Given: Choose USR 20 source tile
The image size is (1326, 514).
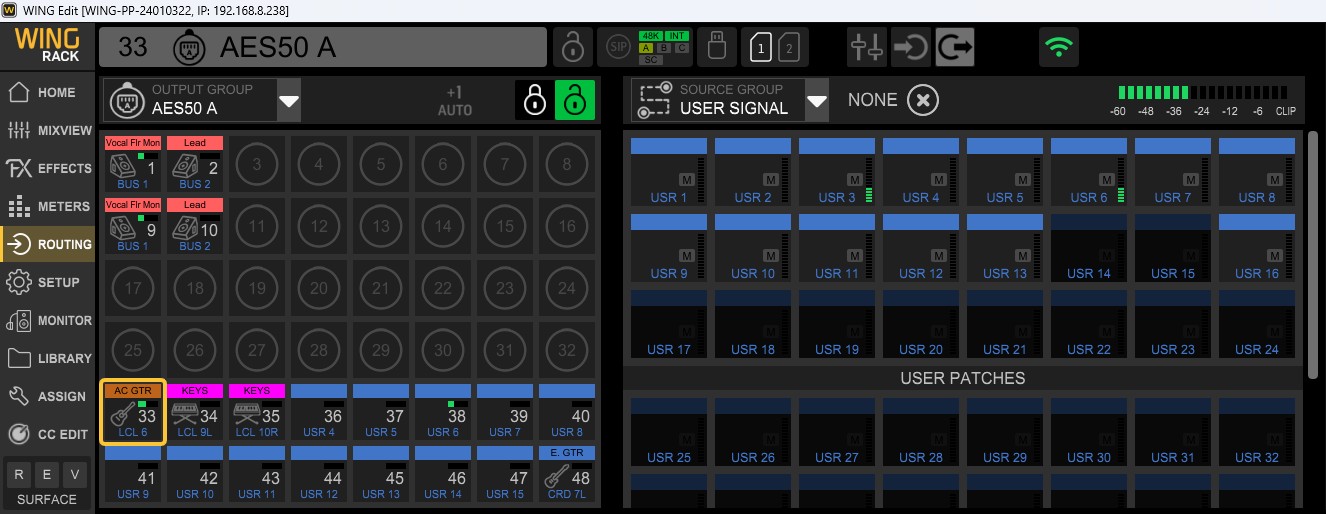Looking at the screenshot, I should click(921, 324).
